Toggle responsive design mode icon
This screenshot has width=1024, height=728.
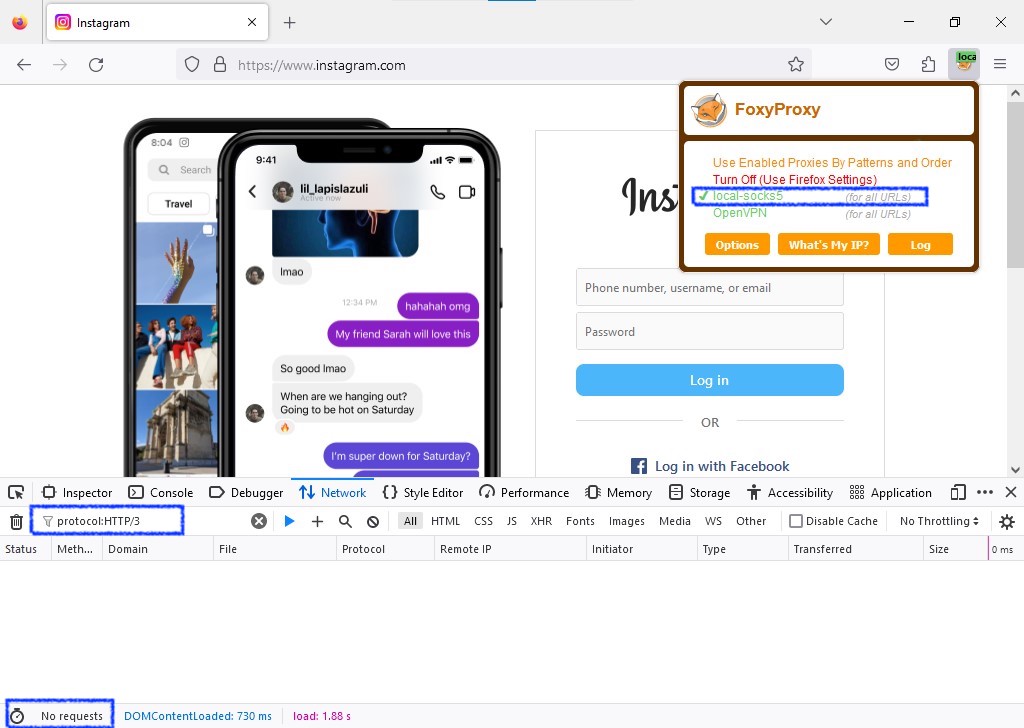[958, 492]
